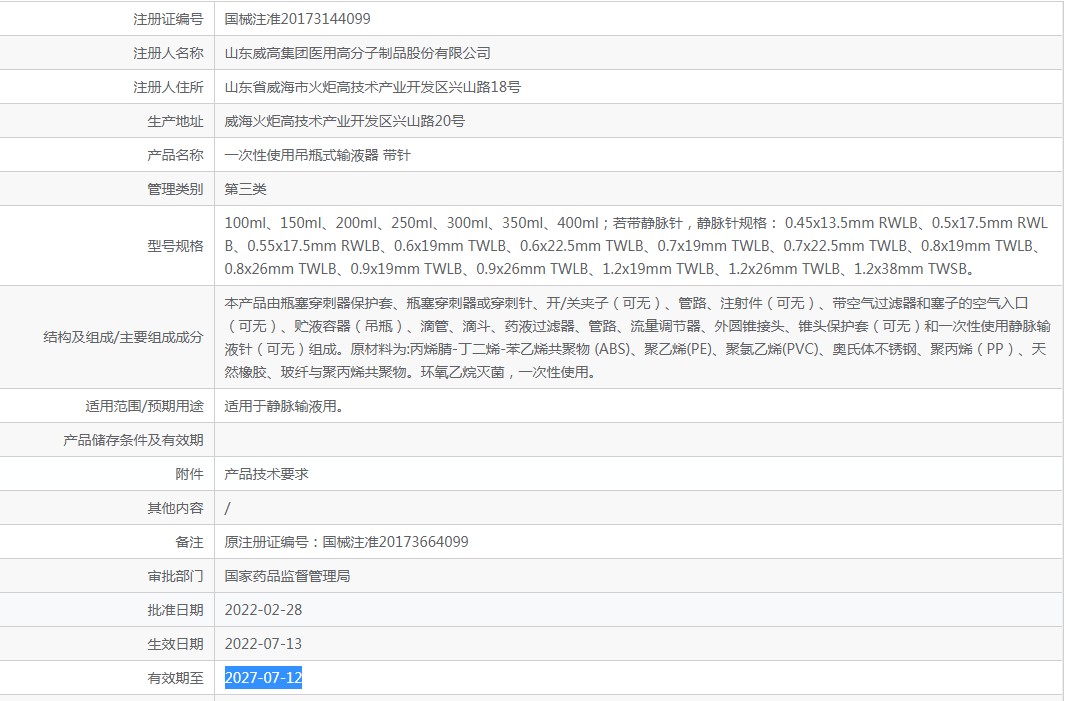1068x701 pixels.
Task: Click the 备注 label
Action: (x=189, y=542)
